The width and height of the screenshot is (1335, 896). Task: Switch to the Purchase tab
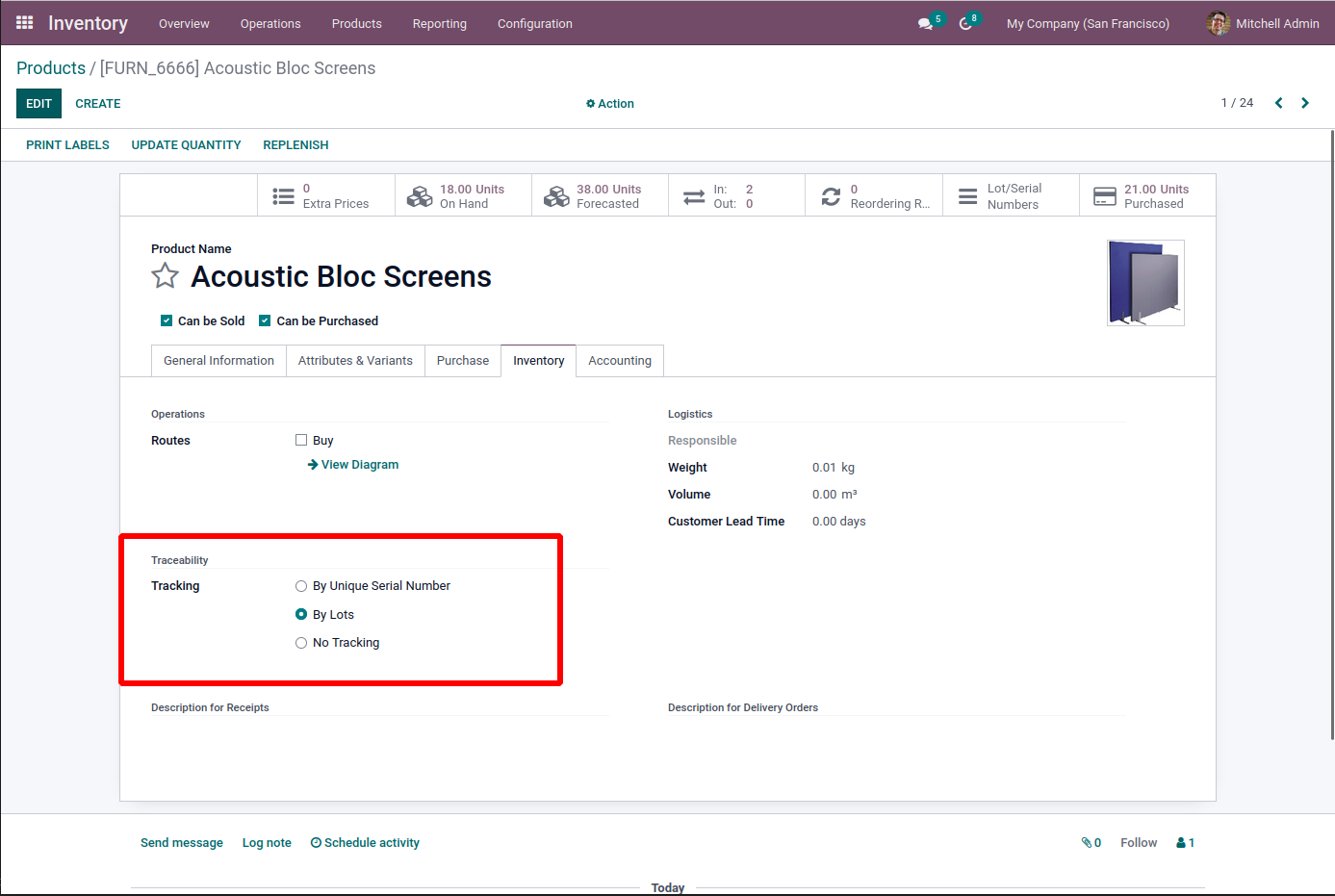pos(463,361)
